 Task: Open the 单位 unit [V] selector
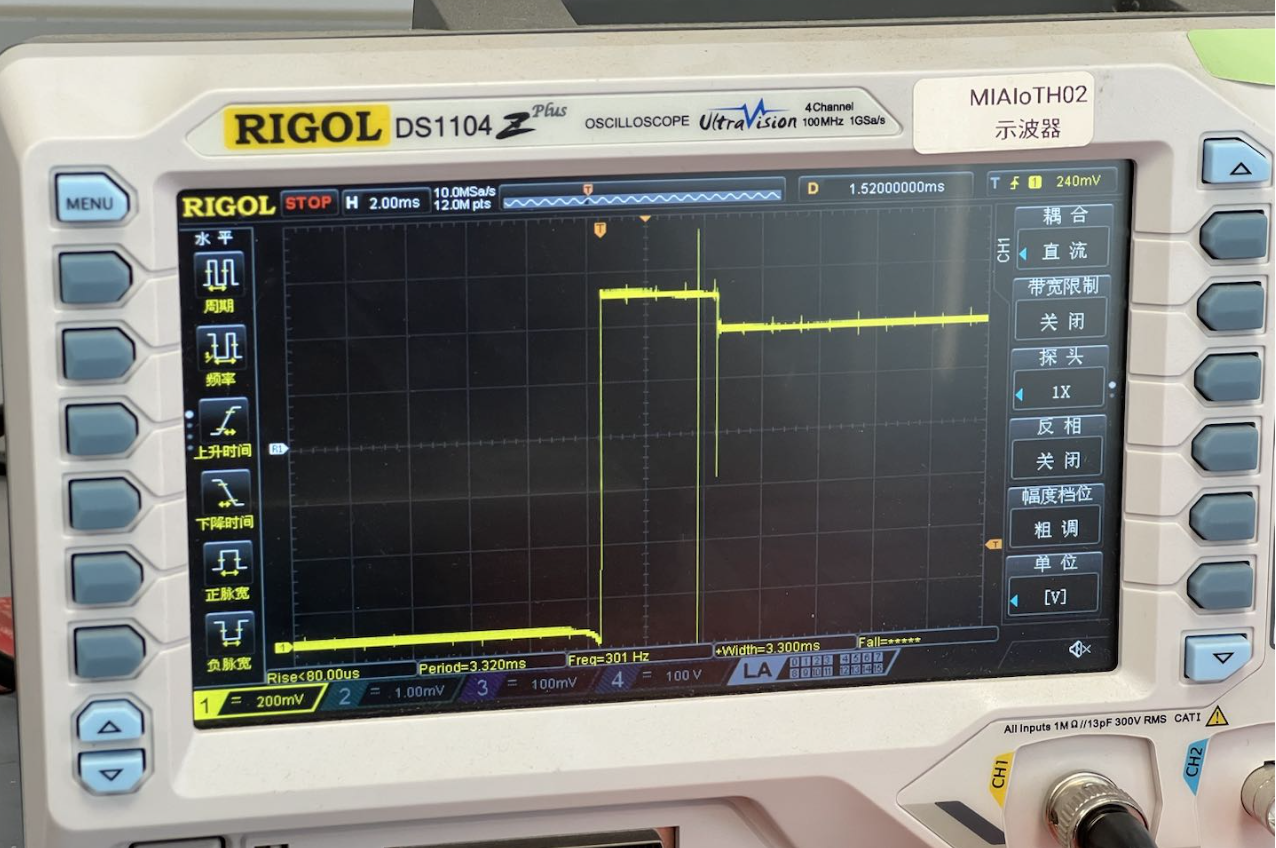[x=1056, y=597]
